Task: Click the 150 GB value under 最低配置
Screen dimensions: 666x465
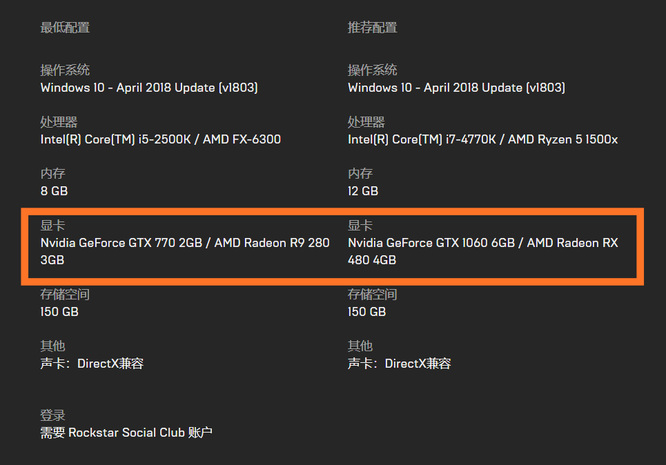Action: click(59, 312)
